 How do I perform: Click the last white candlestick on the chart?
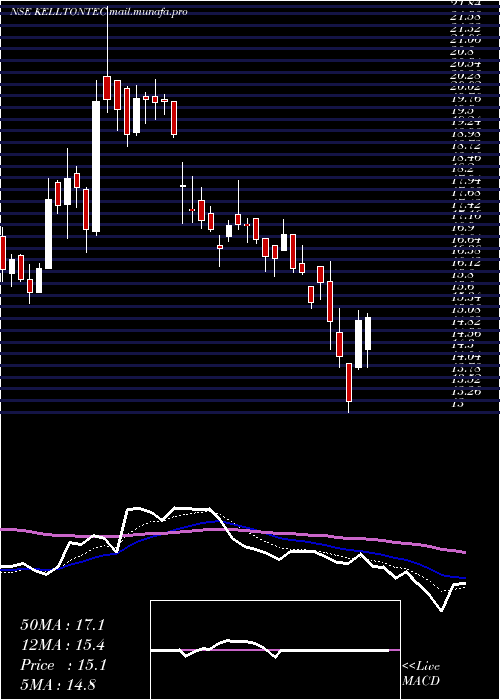tap(368, 333)
